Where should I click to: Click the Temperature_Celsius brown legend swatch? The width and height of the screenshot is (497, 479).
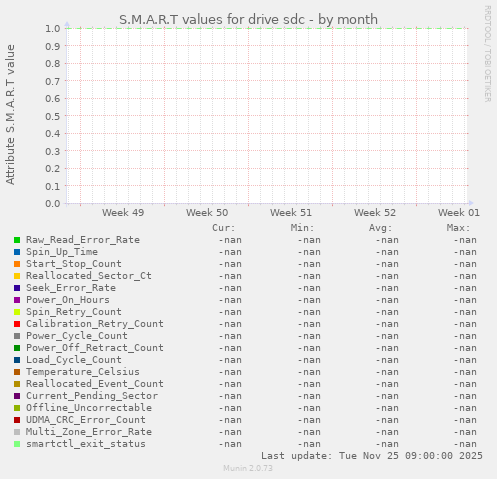(x=17, y=372)
